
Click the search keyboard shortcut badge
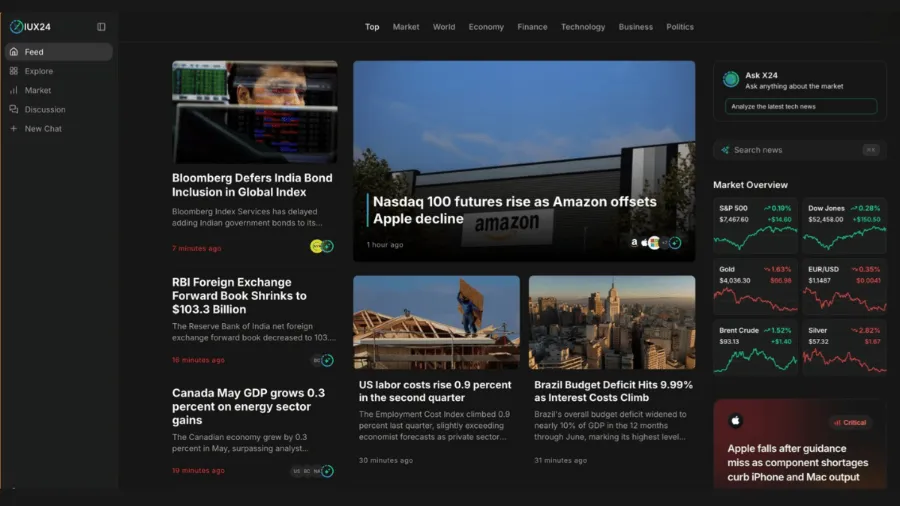[871, 150]
